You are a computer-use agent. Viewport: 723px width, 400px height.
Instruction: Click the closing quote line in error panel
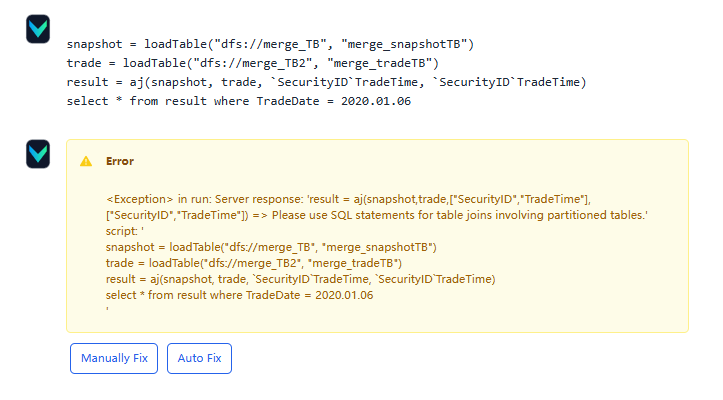pyautogui.click(x=107, y=309)
